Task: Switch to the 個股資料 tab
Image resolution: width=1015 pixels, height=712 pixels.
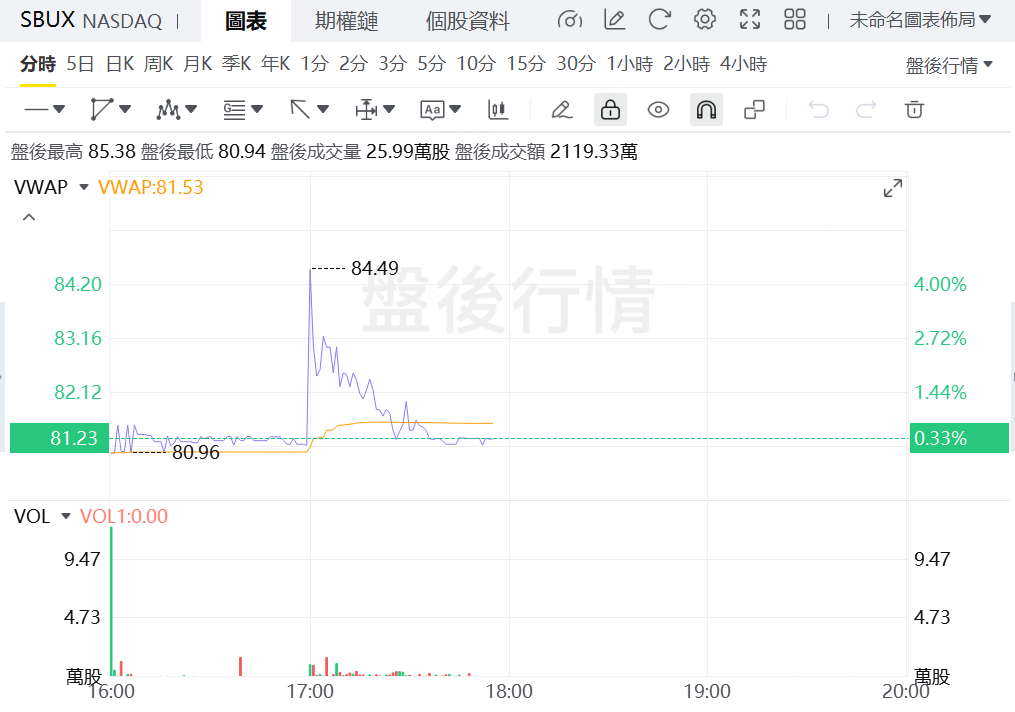Action: click(467, 21)
